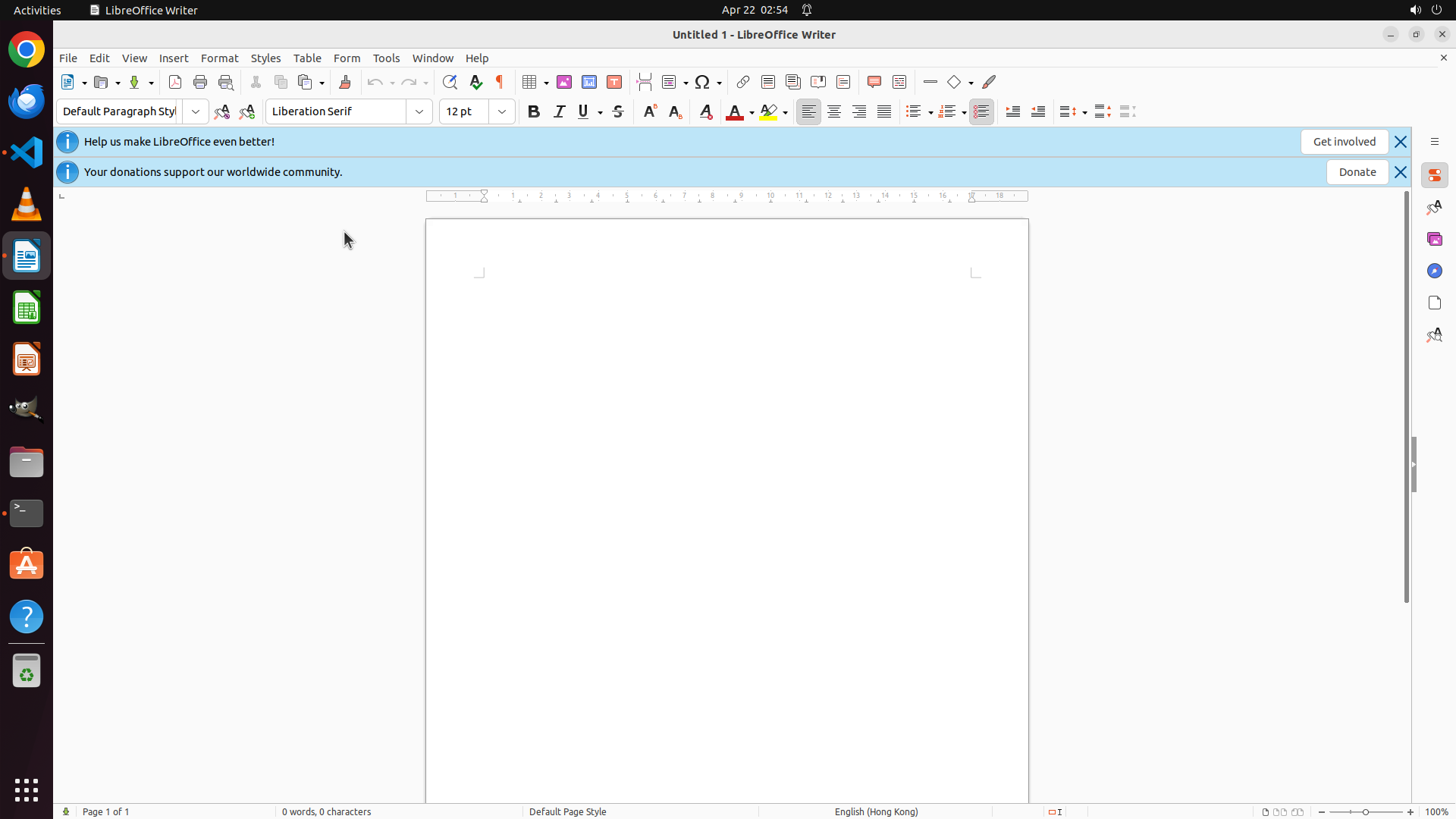Toggle Bold formatting
The width and height of the screenshot is (1456, 819).
point(534,111)
